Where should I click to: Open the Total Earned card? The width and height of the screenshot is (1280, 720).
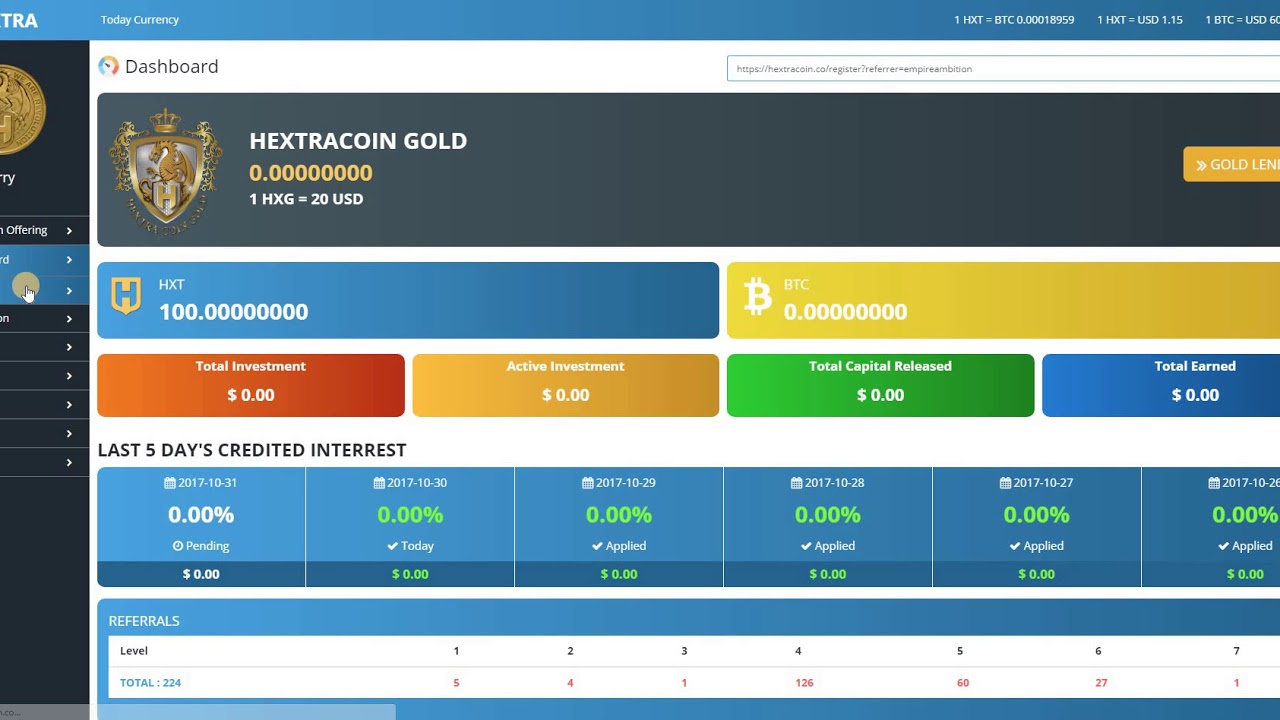click(x=1161, y=385)
